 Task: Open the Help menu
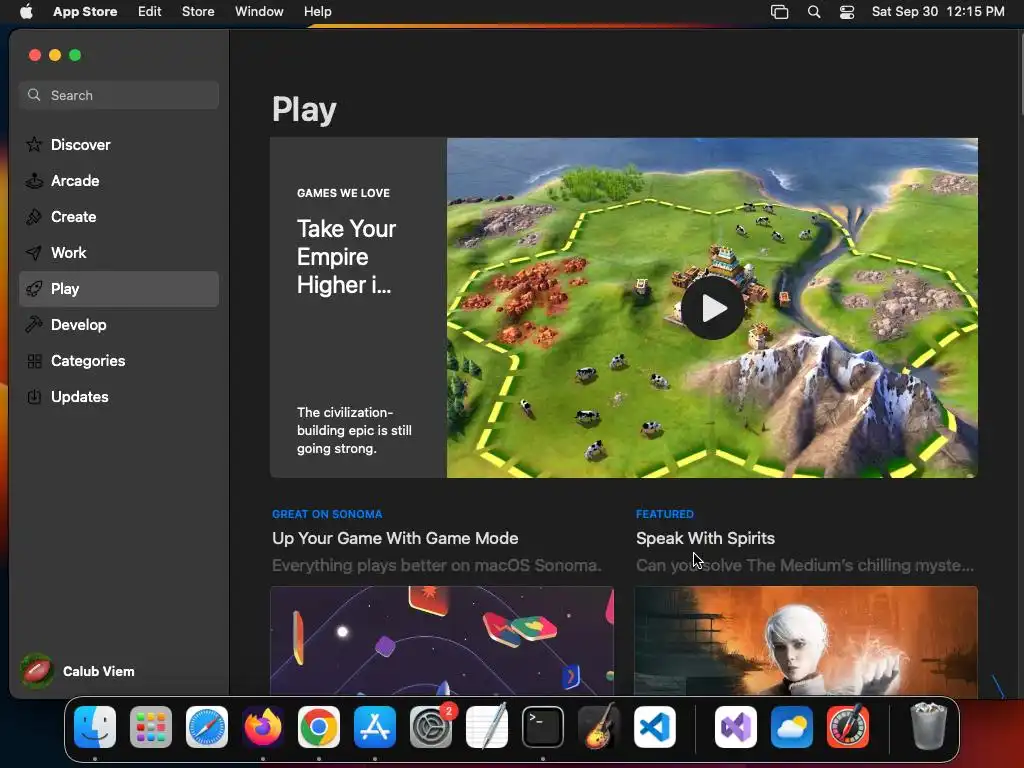[x=317, y=12]
